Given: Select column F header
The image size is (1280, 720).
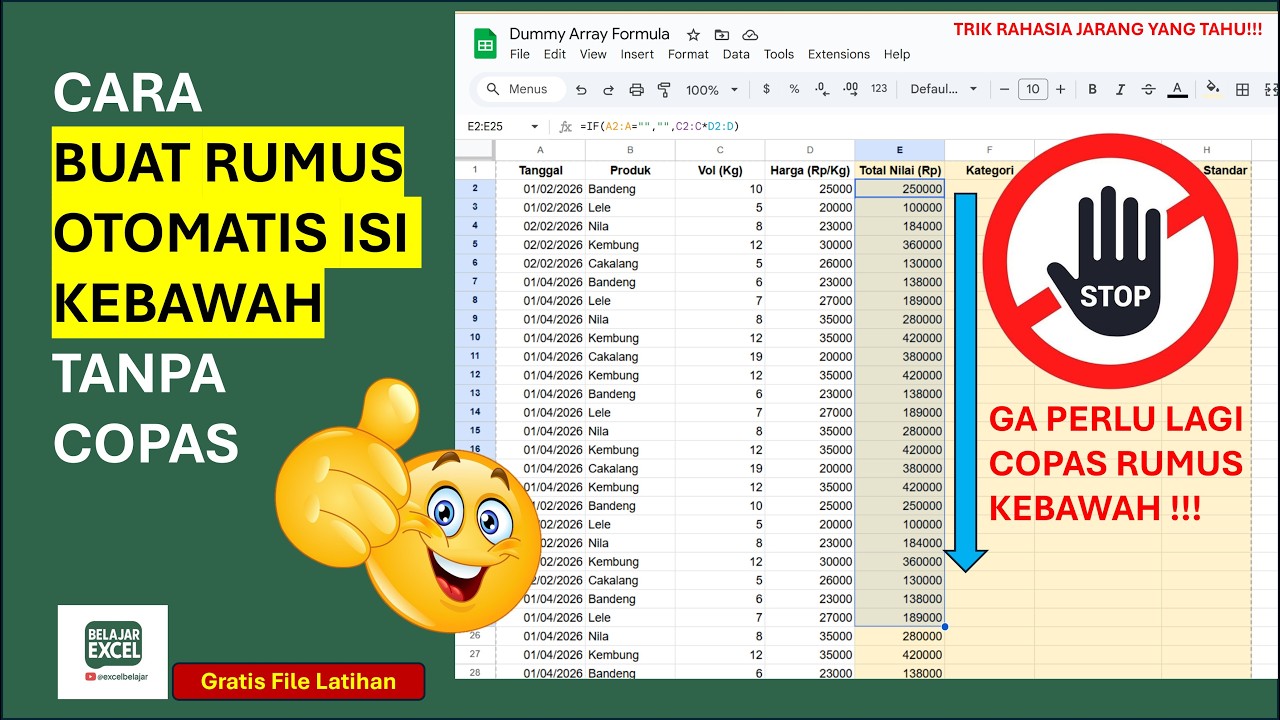Looking at the screenshot, I should (990, 150).
